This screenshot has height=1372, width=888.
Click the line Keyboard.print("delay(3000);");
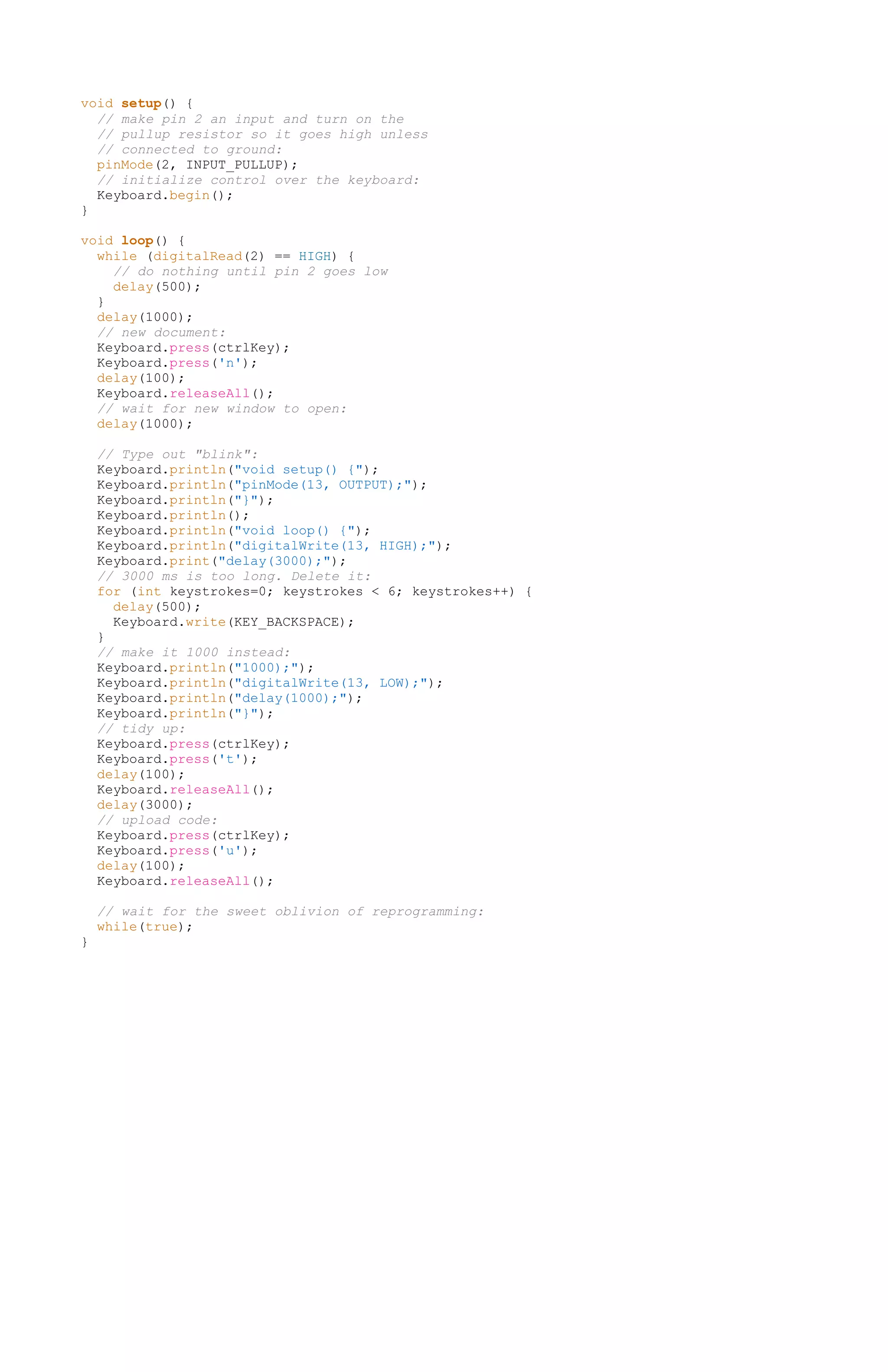tap(222, 561)
